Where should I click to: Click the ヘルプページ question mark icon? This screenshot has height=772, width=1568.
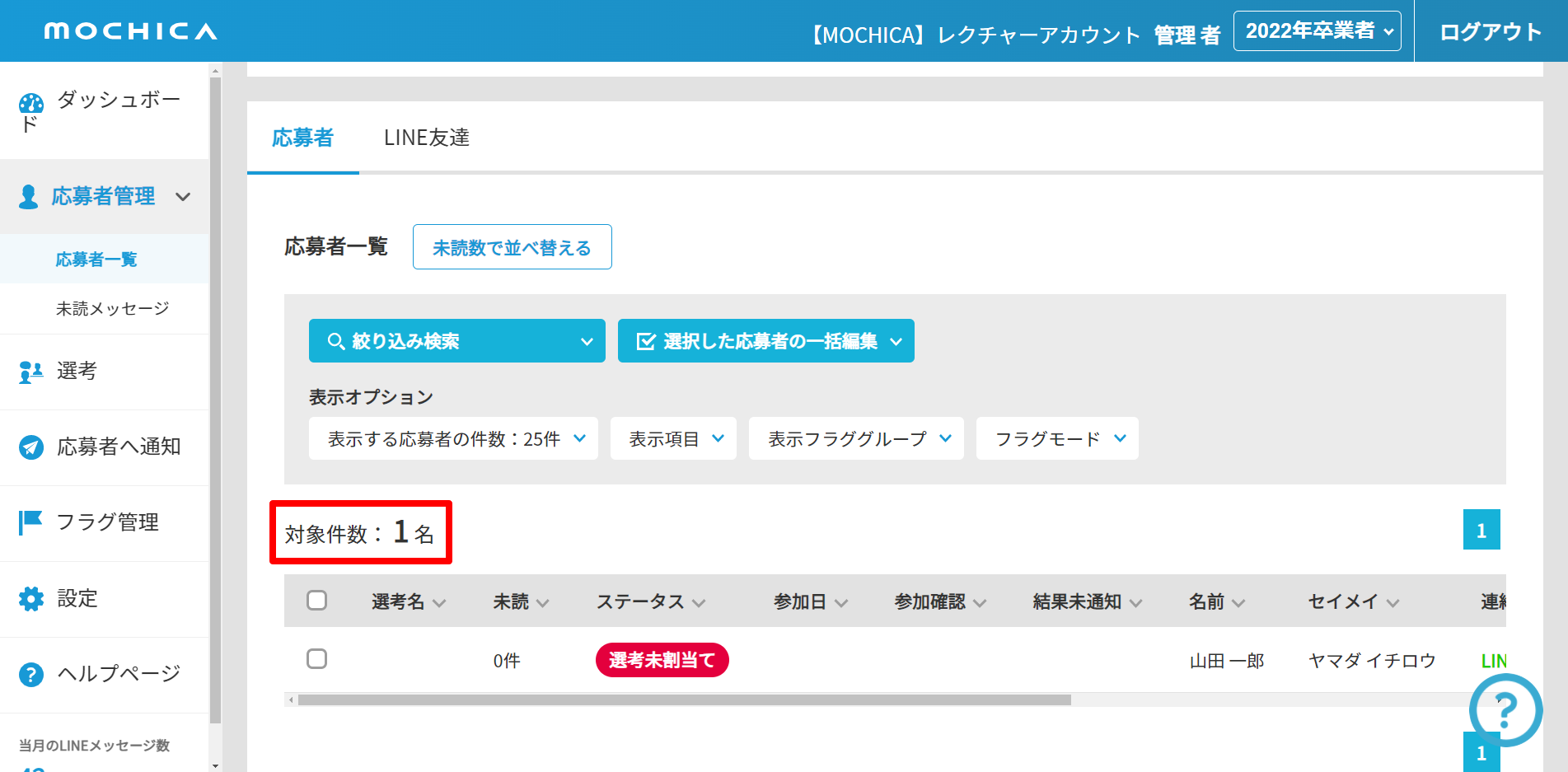(x=30, y=675)
